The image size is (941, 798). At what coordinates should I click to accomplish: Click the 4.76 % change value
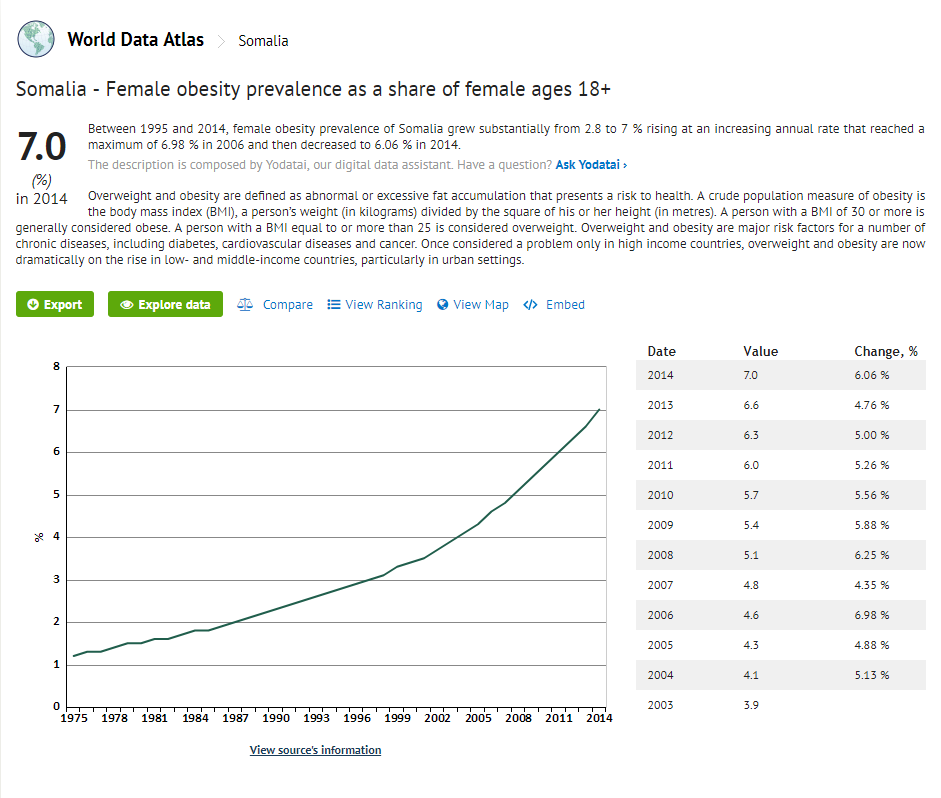pos(872,405)
